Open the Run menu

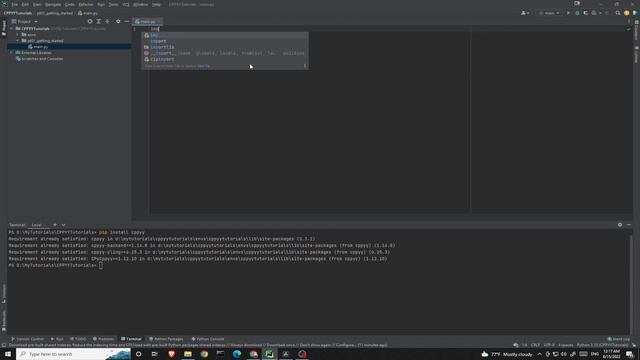[x=101, y=4]
